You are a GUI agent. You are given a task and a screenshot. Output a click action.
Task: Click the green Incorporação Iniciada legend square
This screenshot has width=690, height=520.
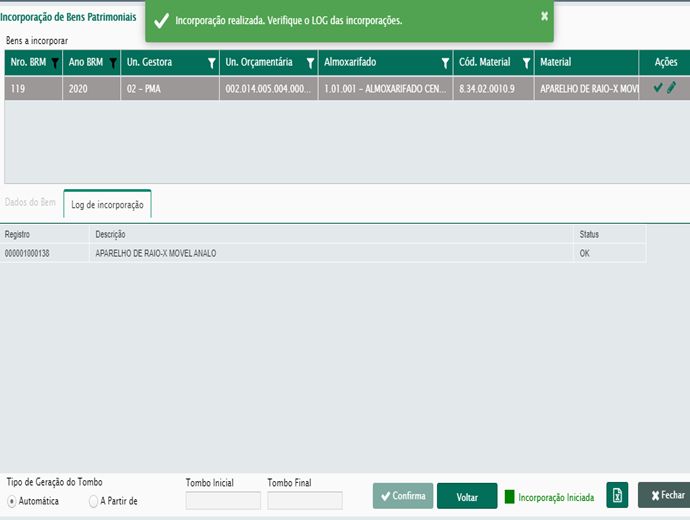click(510, 496)
